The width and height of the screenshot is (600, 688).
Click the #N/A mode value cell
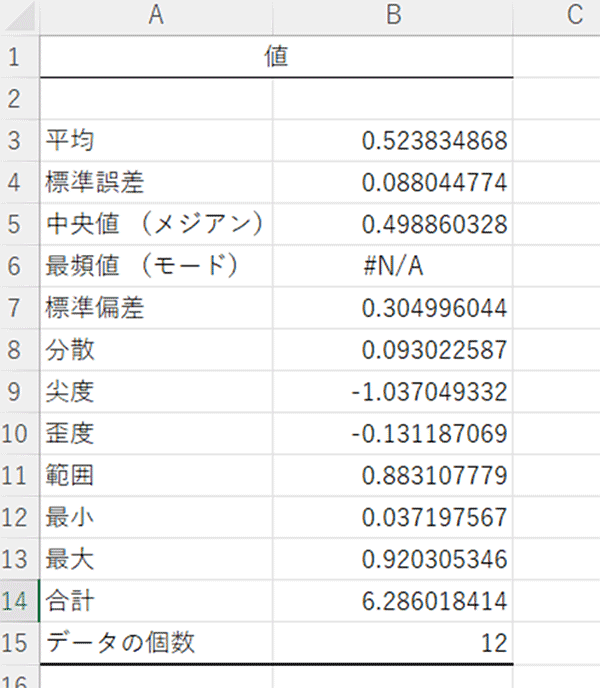click(x=392, y=266)
